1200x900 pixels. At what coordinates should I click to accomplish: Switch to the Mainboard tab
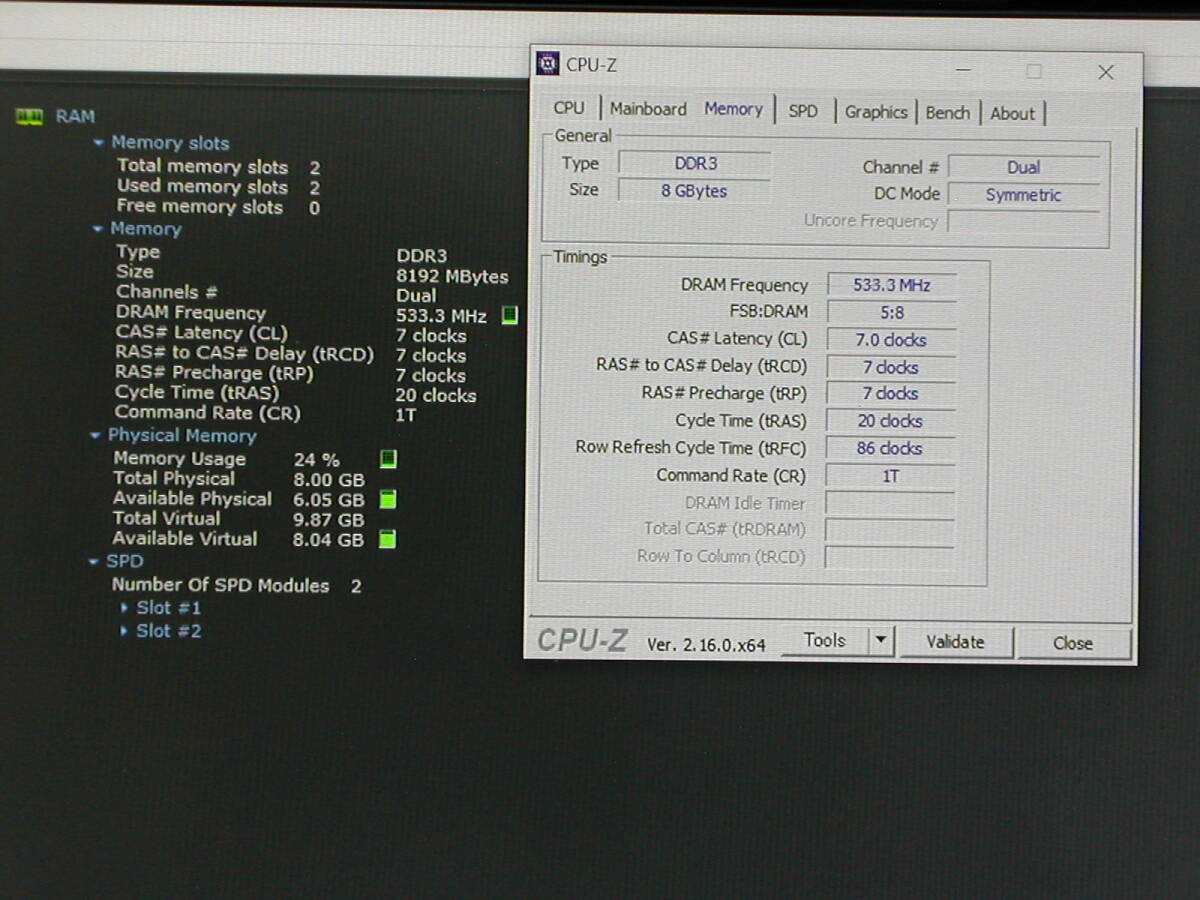[x=648, y=109]
